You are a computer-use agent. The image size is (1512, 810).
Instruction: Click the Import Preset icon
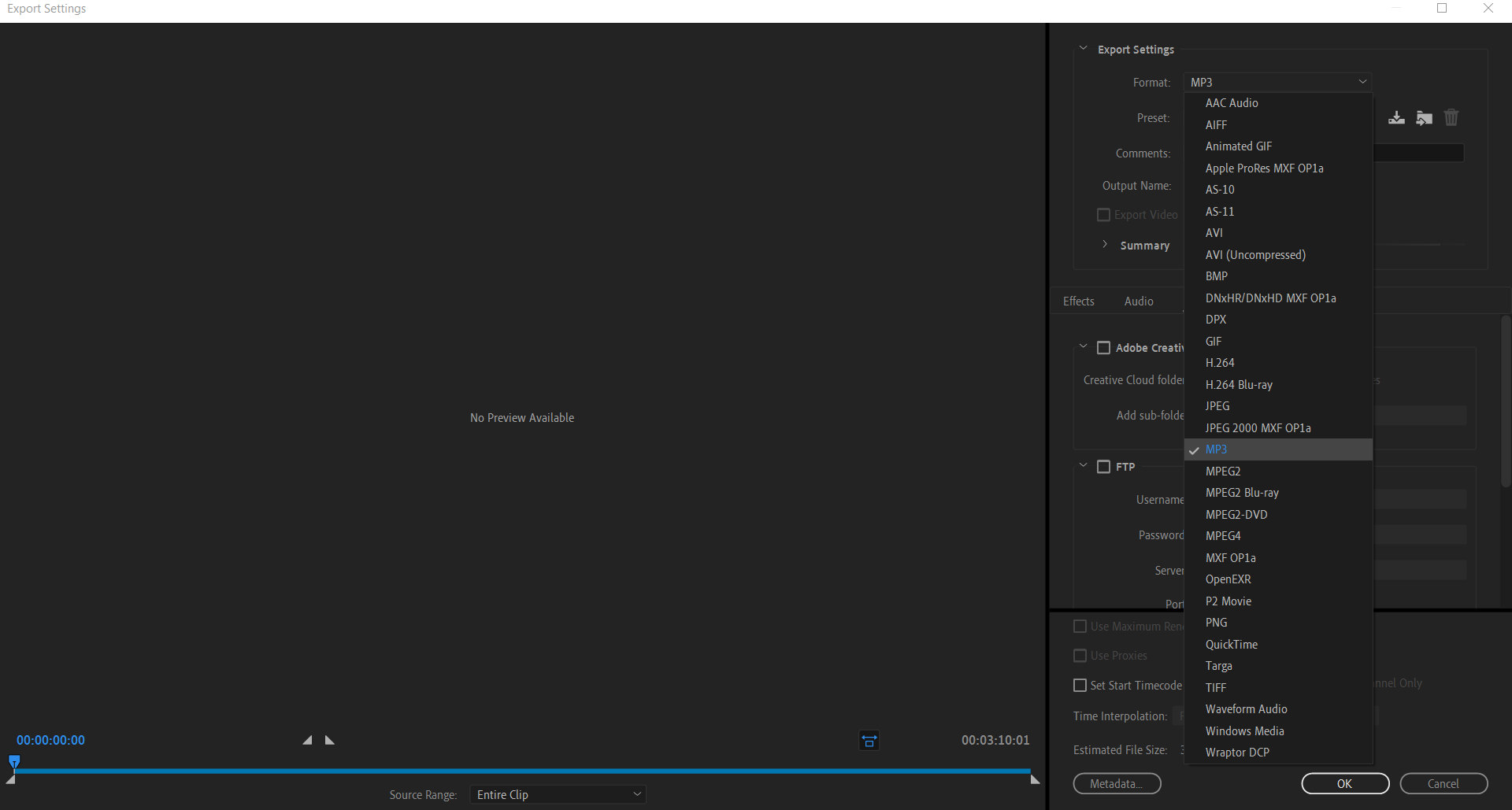tap(1424, 118)
